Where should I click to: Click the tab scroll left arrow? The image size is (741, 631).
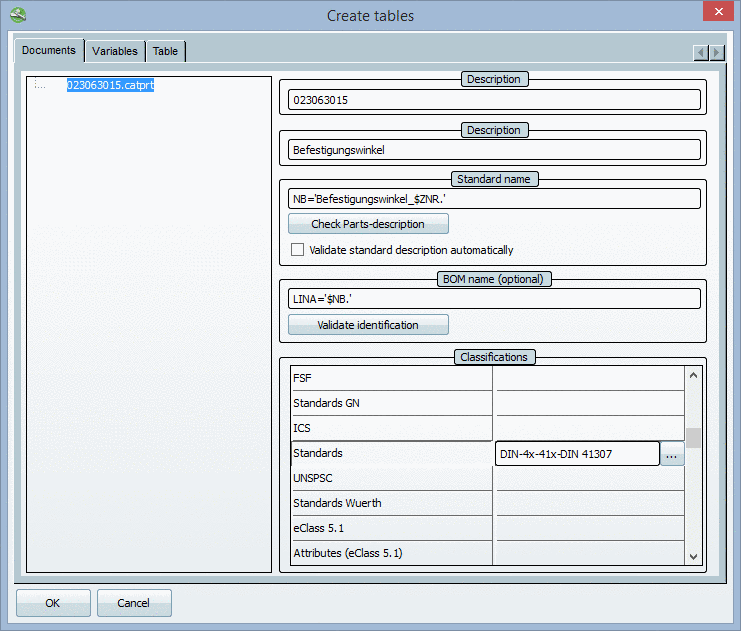click(x=701, y=52)
